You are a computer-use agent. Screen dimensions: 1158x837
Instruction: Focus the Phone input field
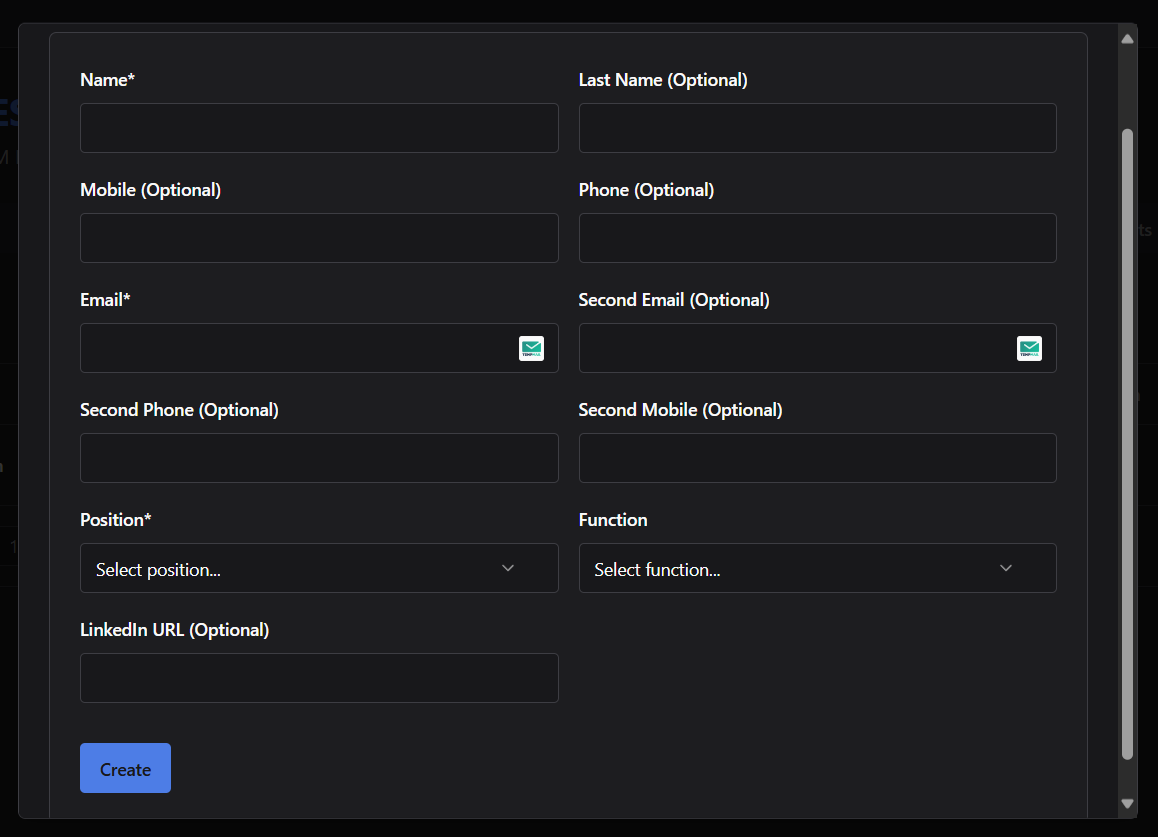[817, 238]
